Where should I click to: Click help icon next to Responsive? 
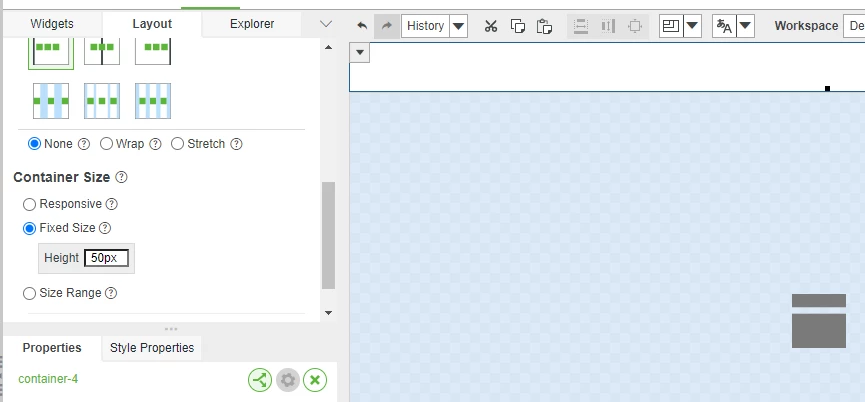point(111,204)
